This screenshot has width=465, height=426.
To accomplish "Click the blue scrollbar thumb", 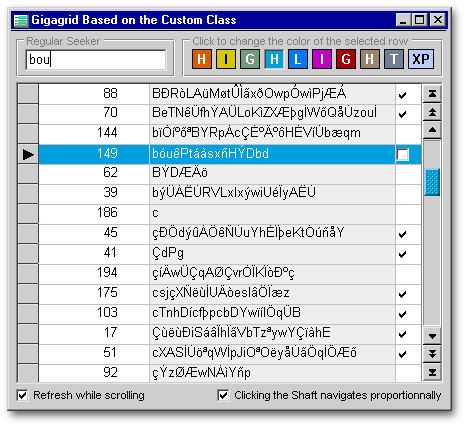I will click(432, 182).
